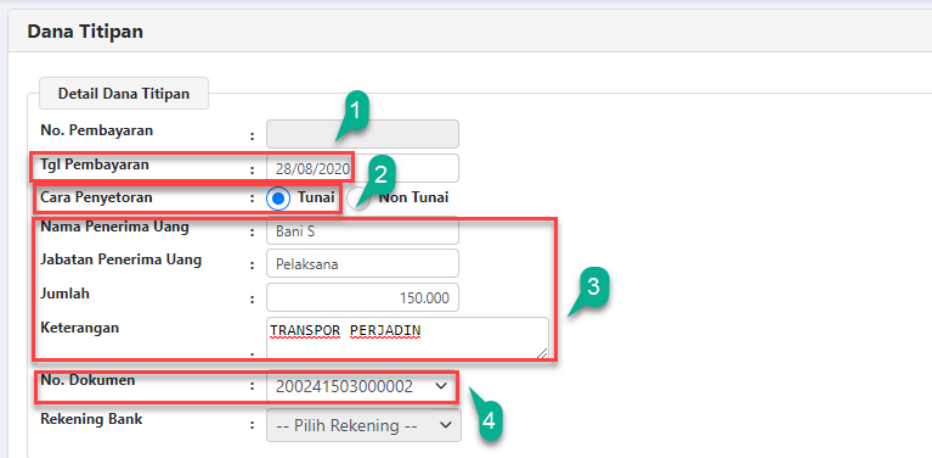Click the Rekening Bank chevron arrow
This screenshot has width=932, height=458.
(x=445, y=426)
